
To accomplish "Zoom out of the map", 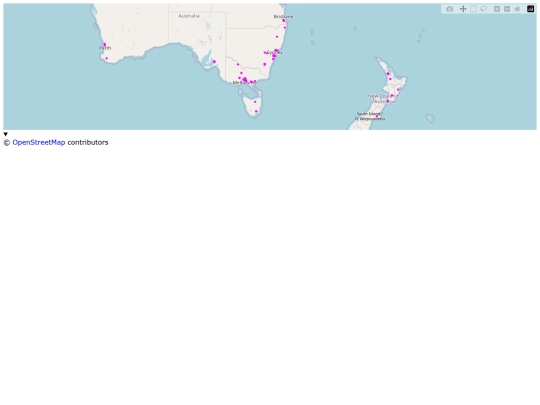I will point(507,9).
